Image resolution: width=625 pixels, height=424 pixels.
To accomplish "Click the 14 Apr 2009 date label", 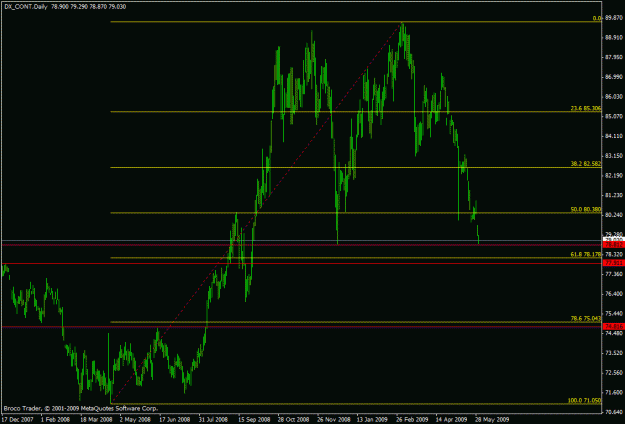I will tap(451, 420).
